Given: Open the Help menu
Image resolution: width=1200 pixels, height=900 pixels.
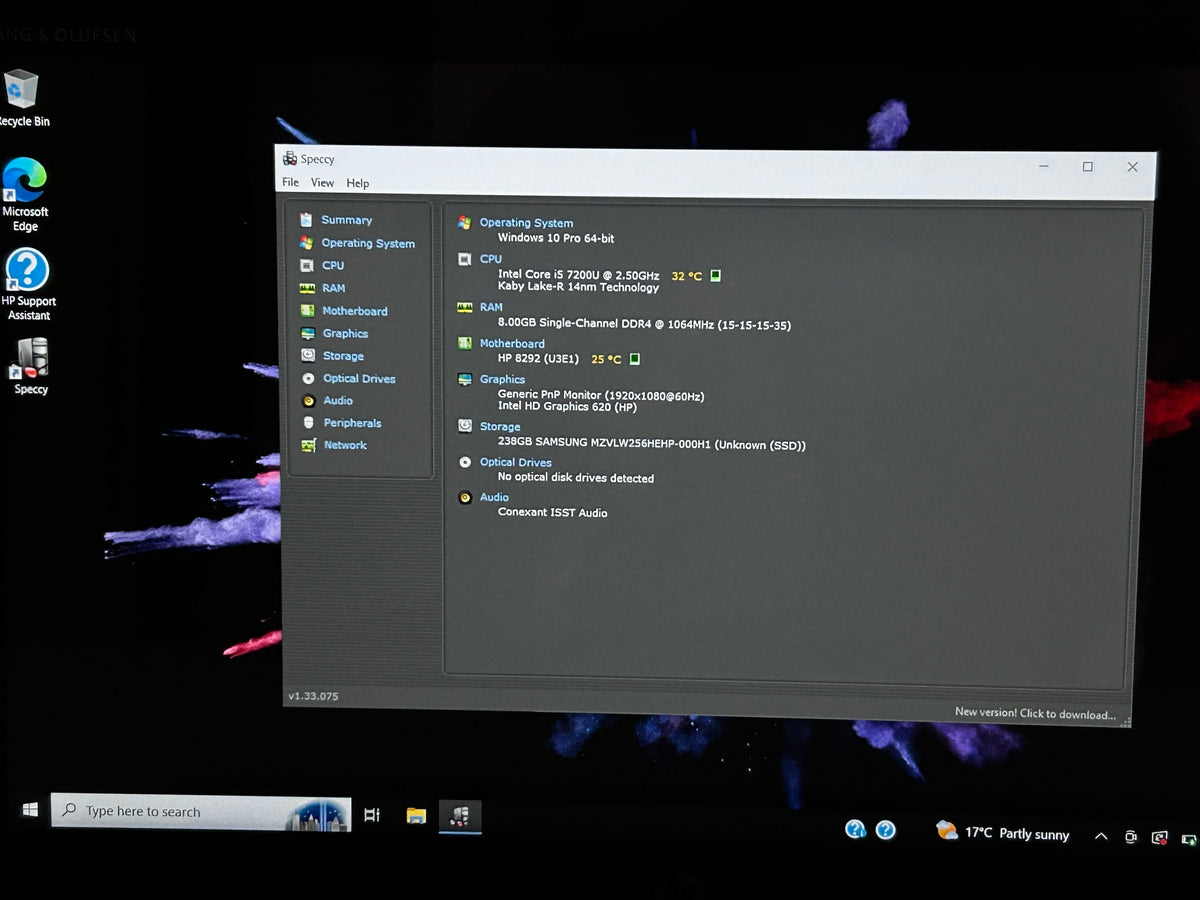Looking at the screenshot, I should (358, 183).
